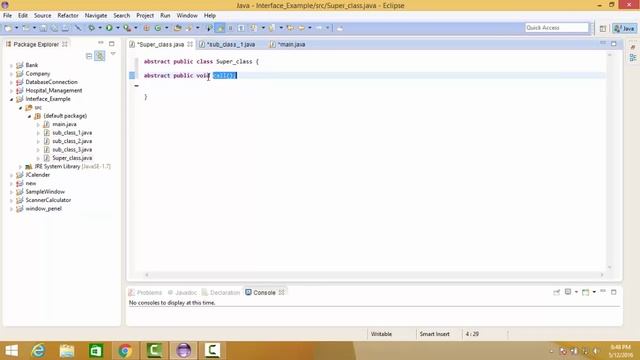Expand the JRE System Library node
640x360 pixels.
pos(20,167)
